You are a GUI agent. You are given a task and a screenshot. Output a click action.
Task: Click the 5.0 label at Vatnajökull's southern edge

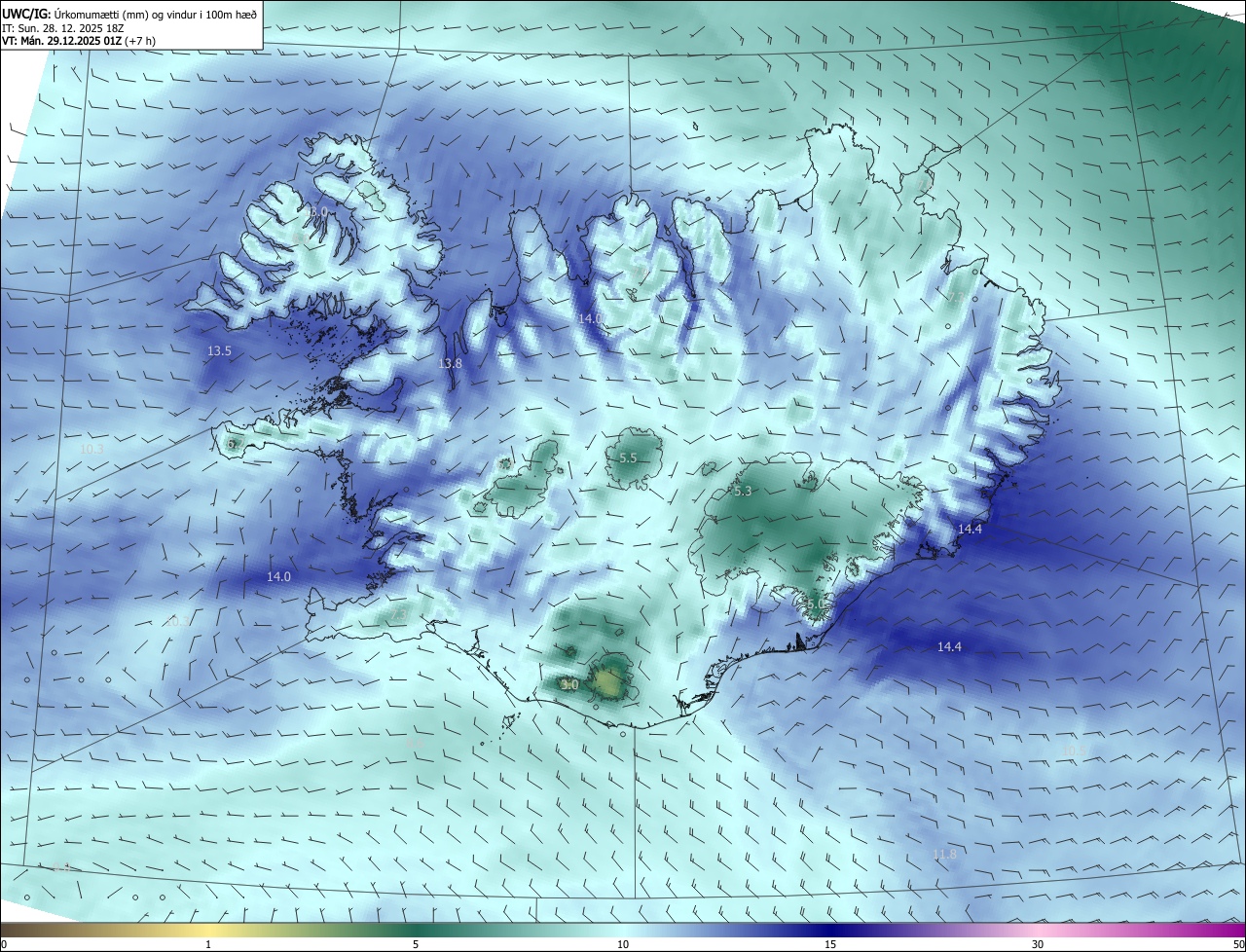pos(816,604)
